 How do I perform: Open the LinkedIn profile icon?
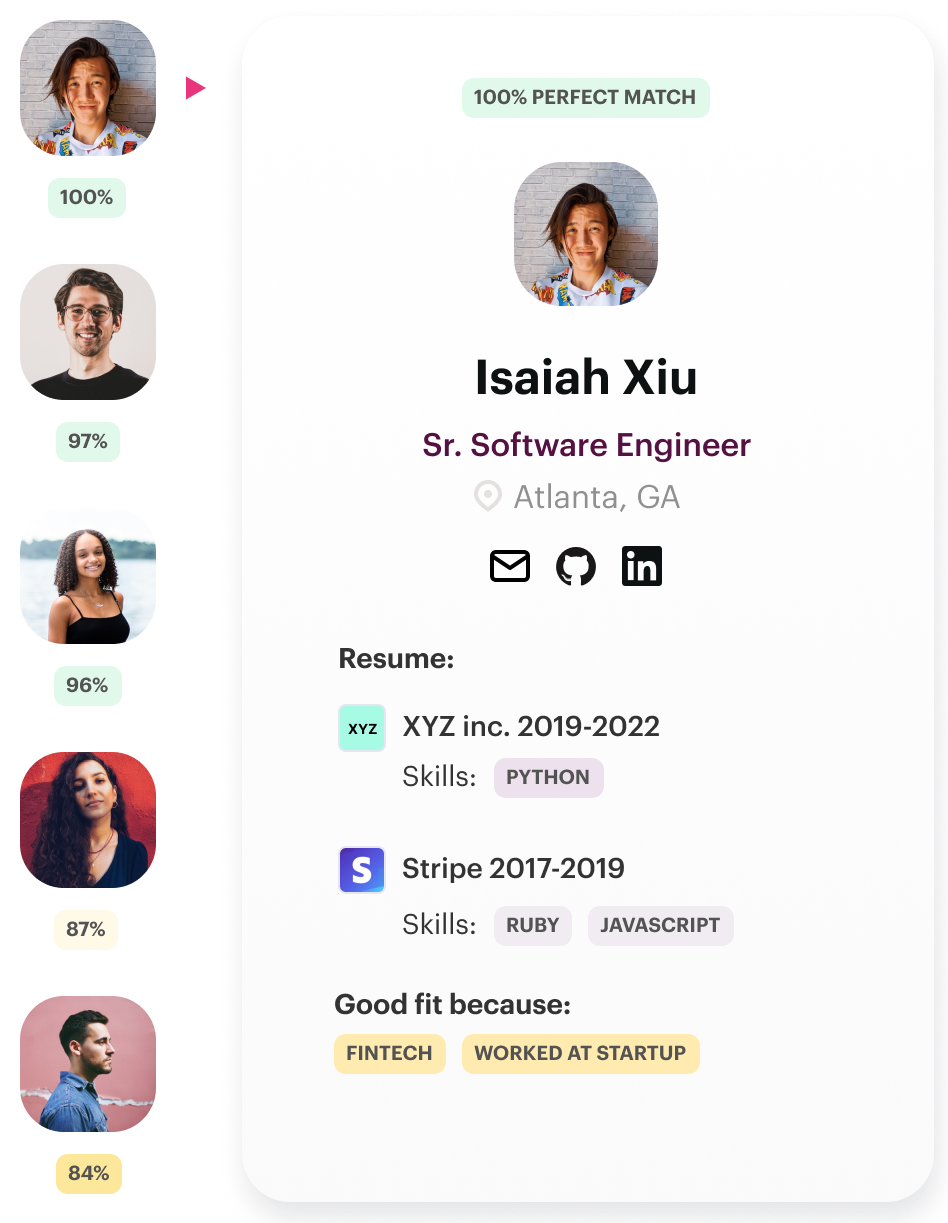pos(642,566)
